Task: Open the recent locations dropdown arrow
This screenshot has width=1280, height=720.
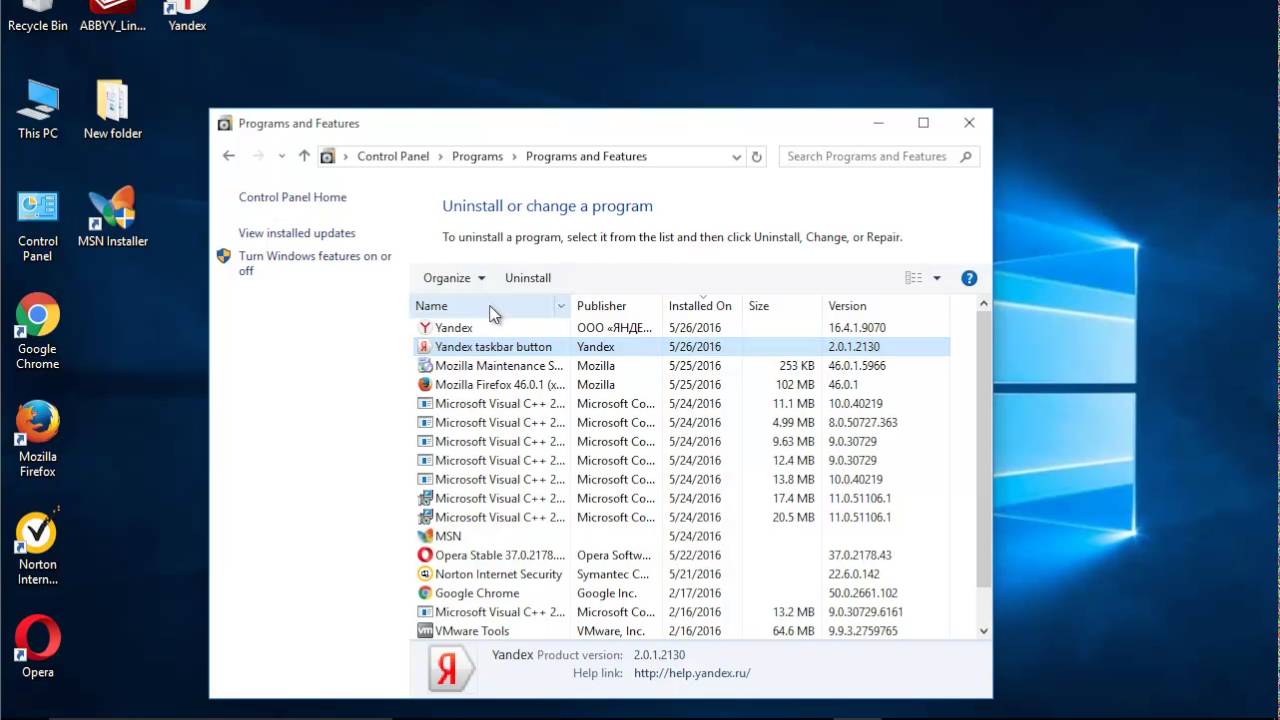Action: pyautogui.click(x=282, y=156)
